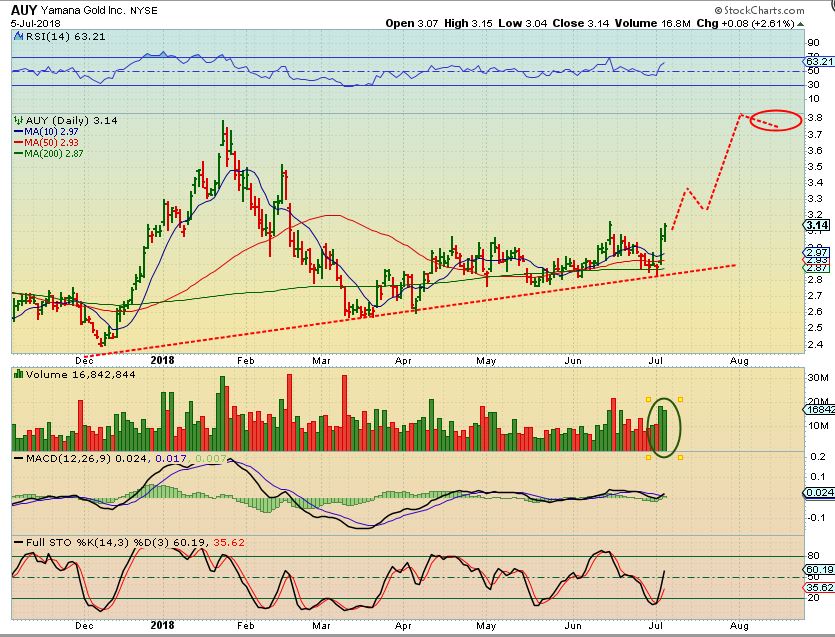Click the AUY (Daily) candlestick legend icon
Screen dimensions: 835x637
[18, 120]
